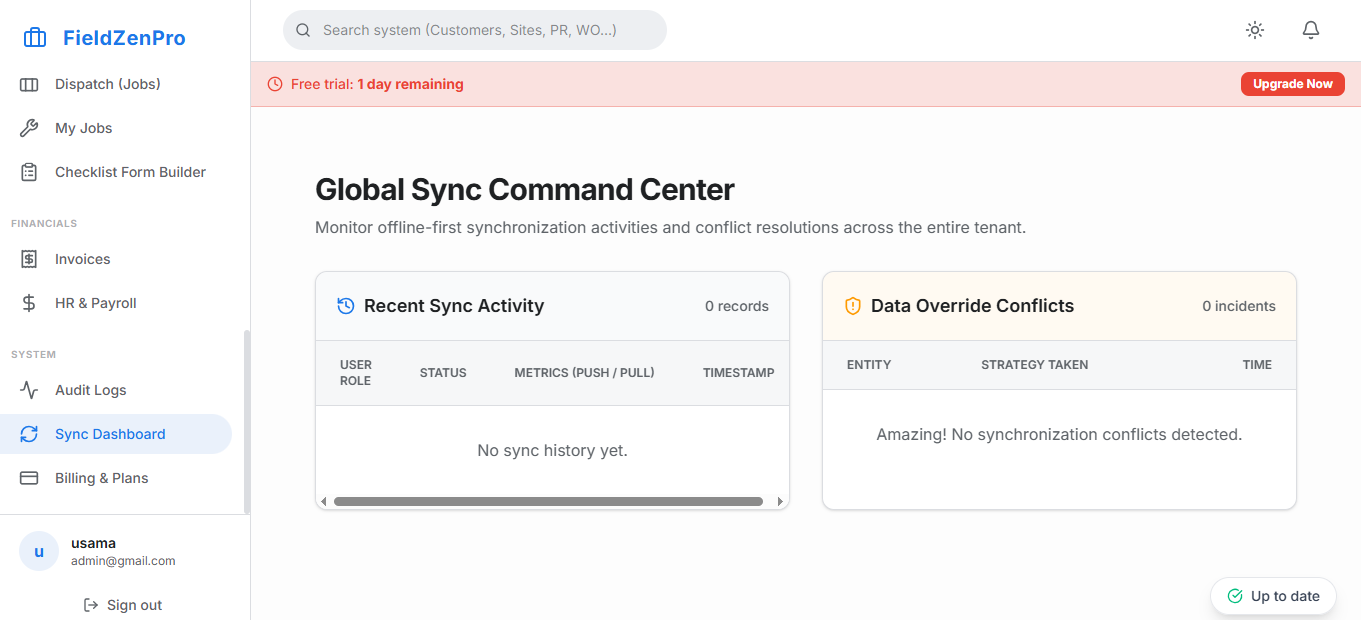The height and width of the screenshot is (620, 1361).
Task: Click the My Jobs wrench icon
Action: pyautogui.click(x=29, y=128)
